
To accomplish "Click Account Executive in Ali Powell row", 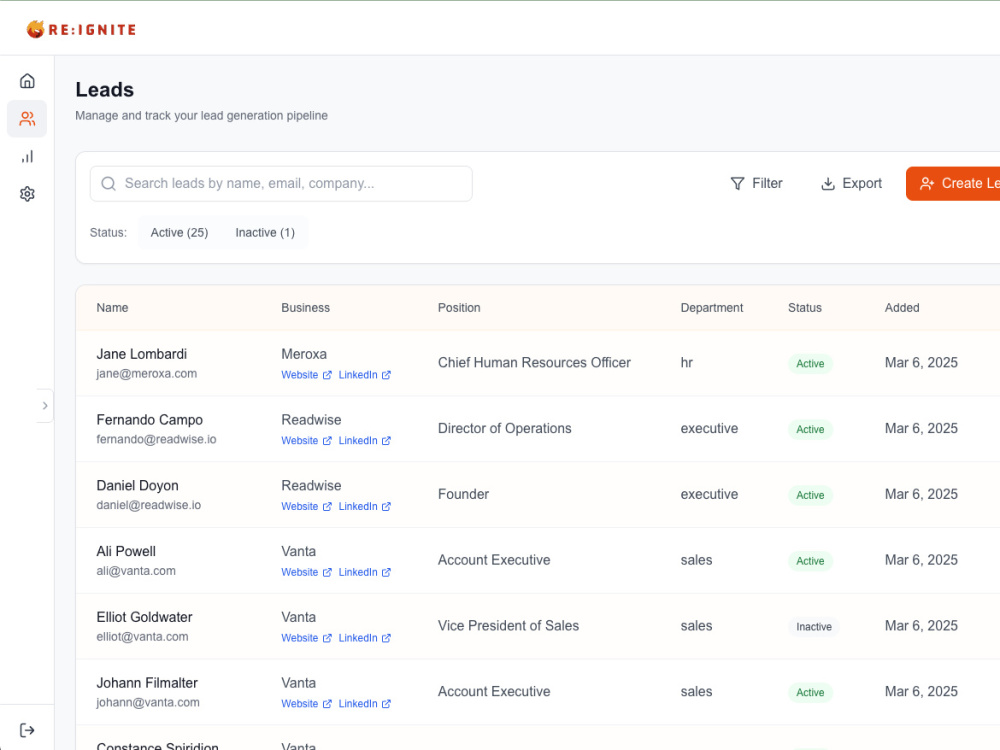I will pos(494,560).
